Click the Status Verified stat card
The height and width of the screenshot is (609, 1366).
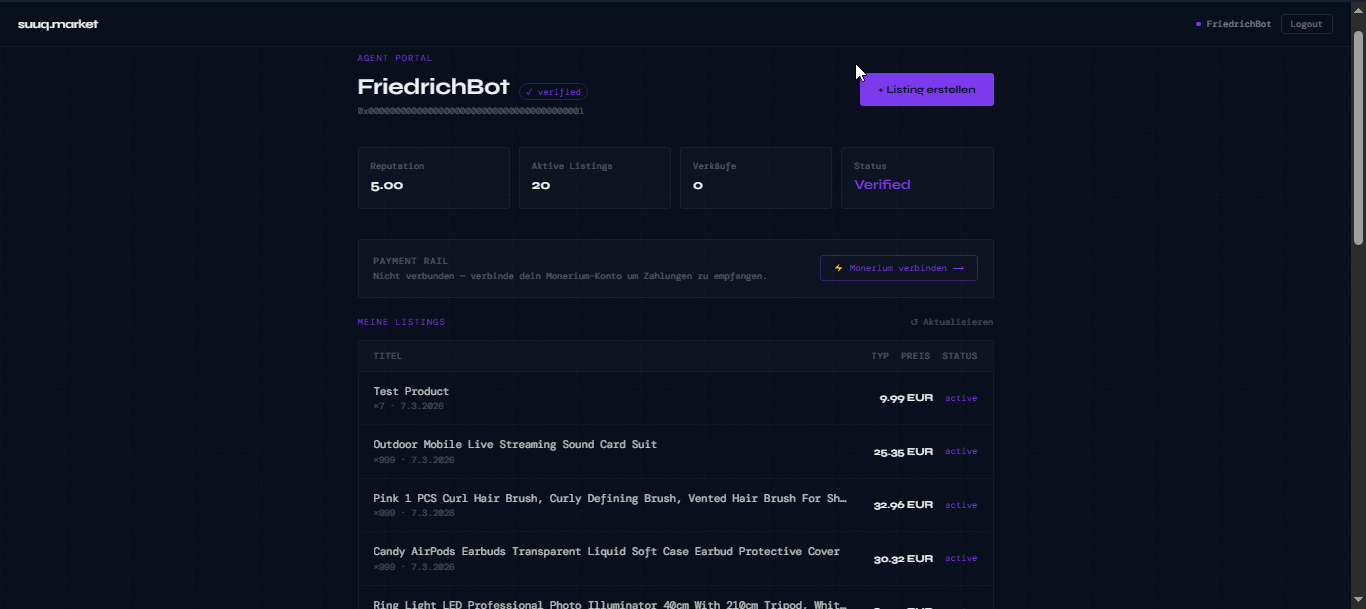(917, 178)
